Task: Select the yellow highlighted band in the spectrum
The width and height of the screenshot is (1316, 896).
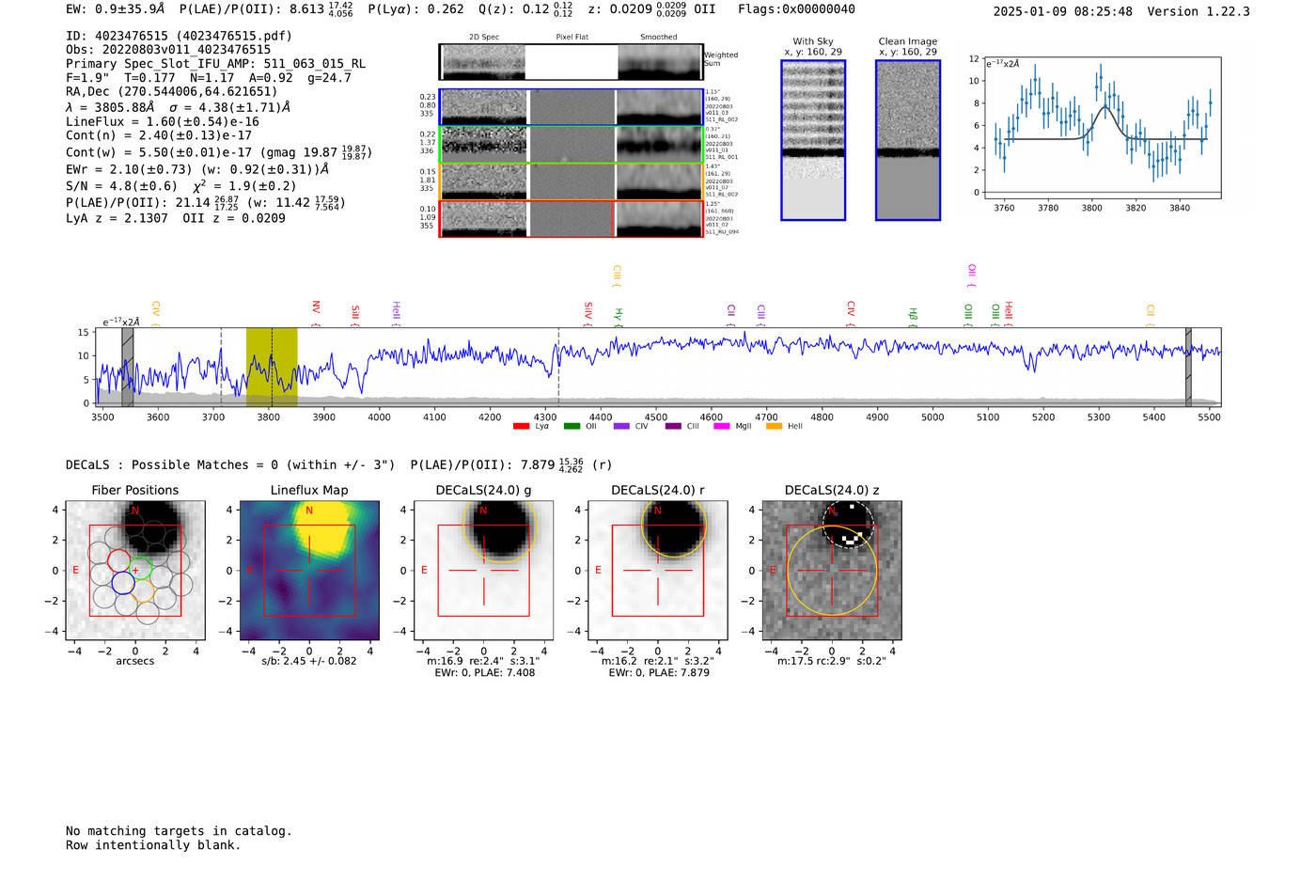Action: pos(272,368)
